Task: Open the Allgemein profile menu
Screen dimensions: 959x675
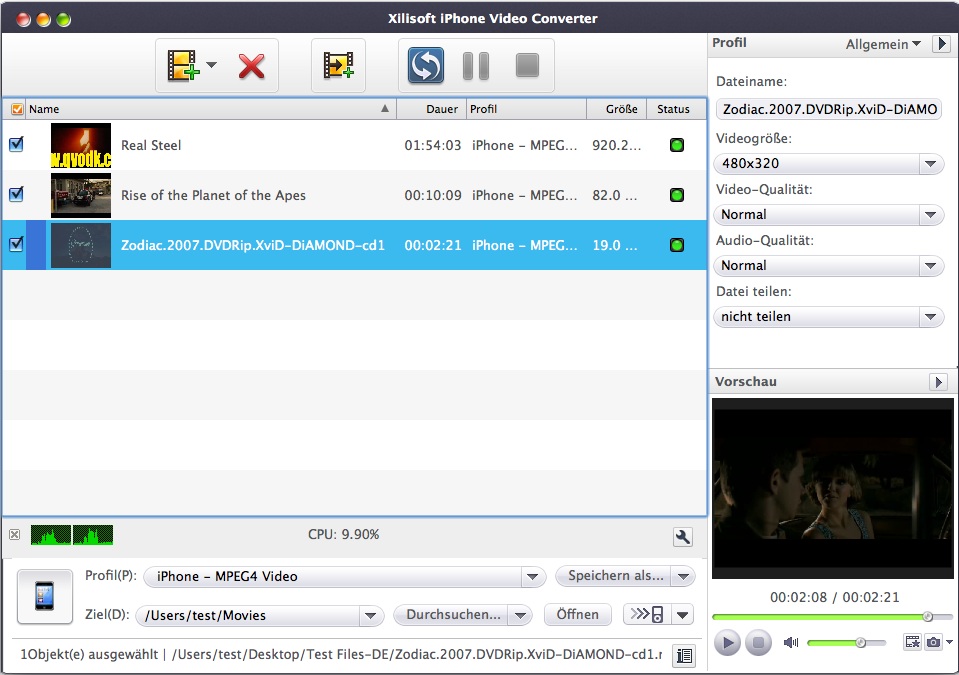Action: (883, 44)
